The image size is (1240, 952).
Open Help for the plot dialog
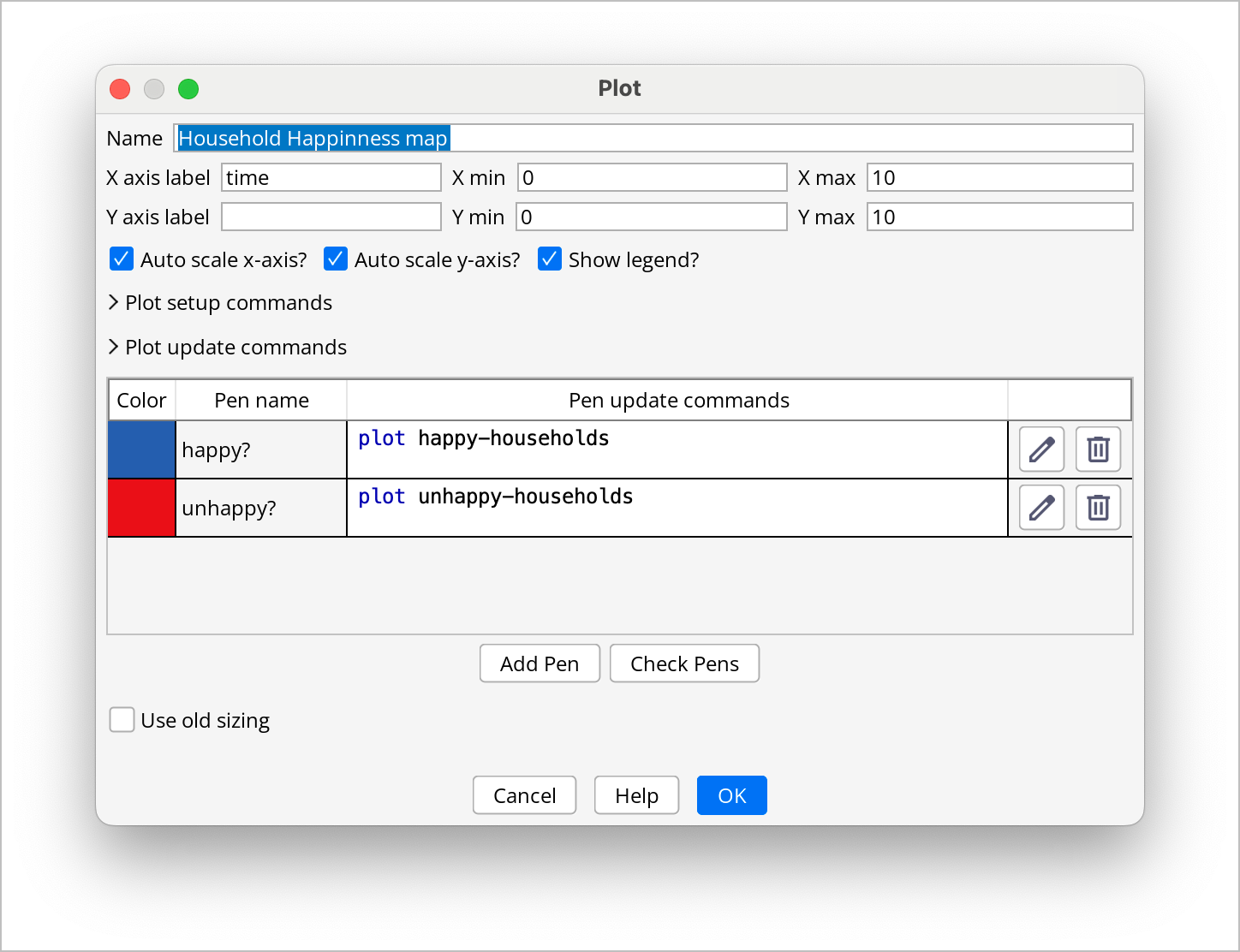coord(636,795)
